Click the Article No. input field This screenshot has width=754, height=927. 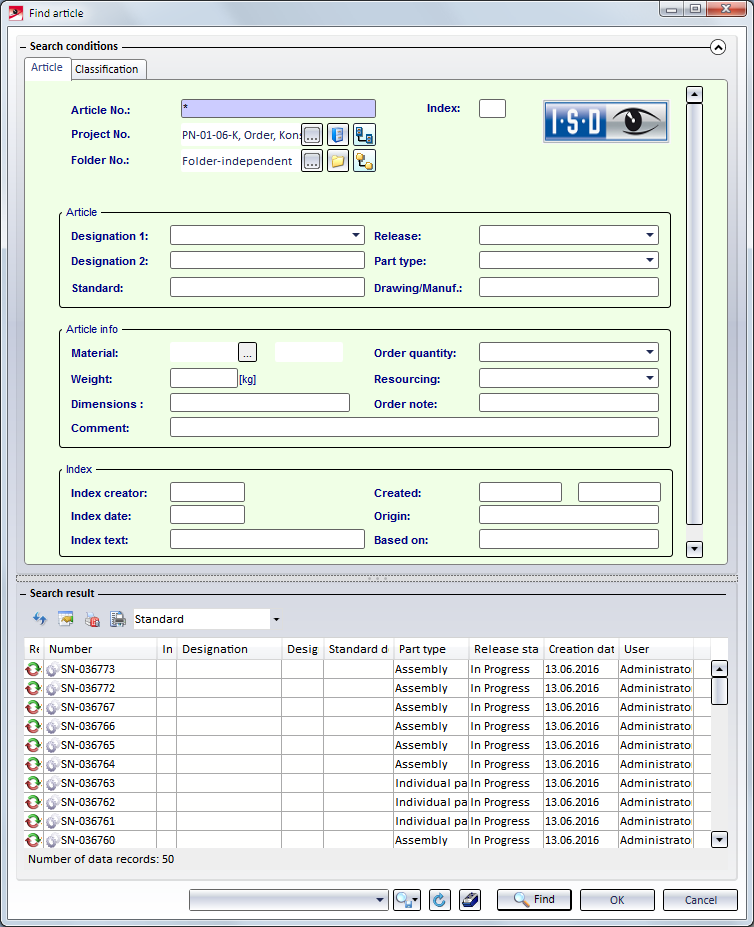point(278,109)
